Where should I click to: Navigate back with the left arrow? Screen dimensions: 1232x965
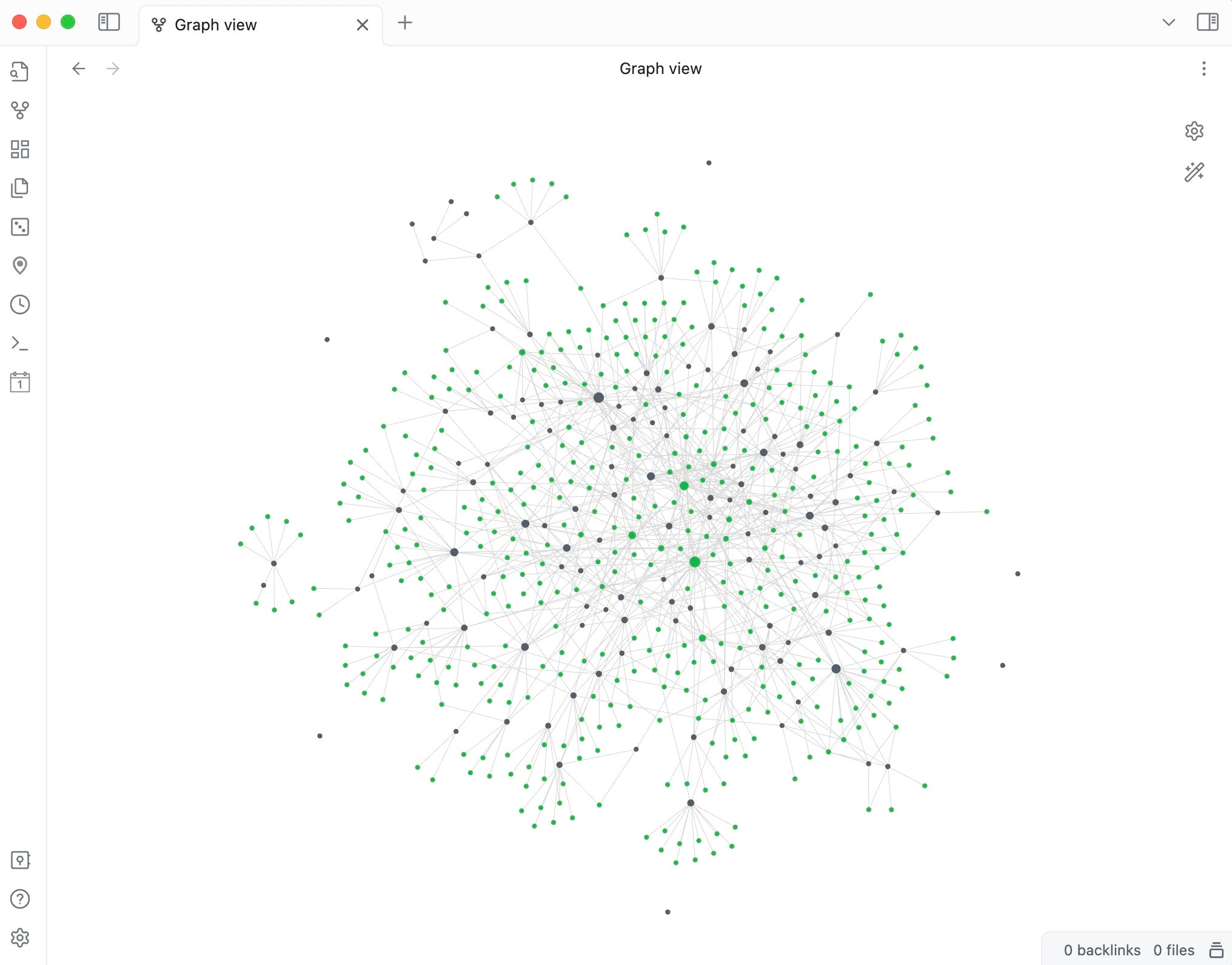click(x=79, y=69)
